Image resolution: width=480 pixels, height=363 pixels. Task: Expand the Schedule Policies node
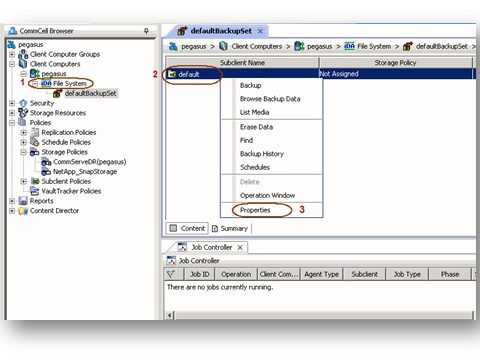click(24, 142)
